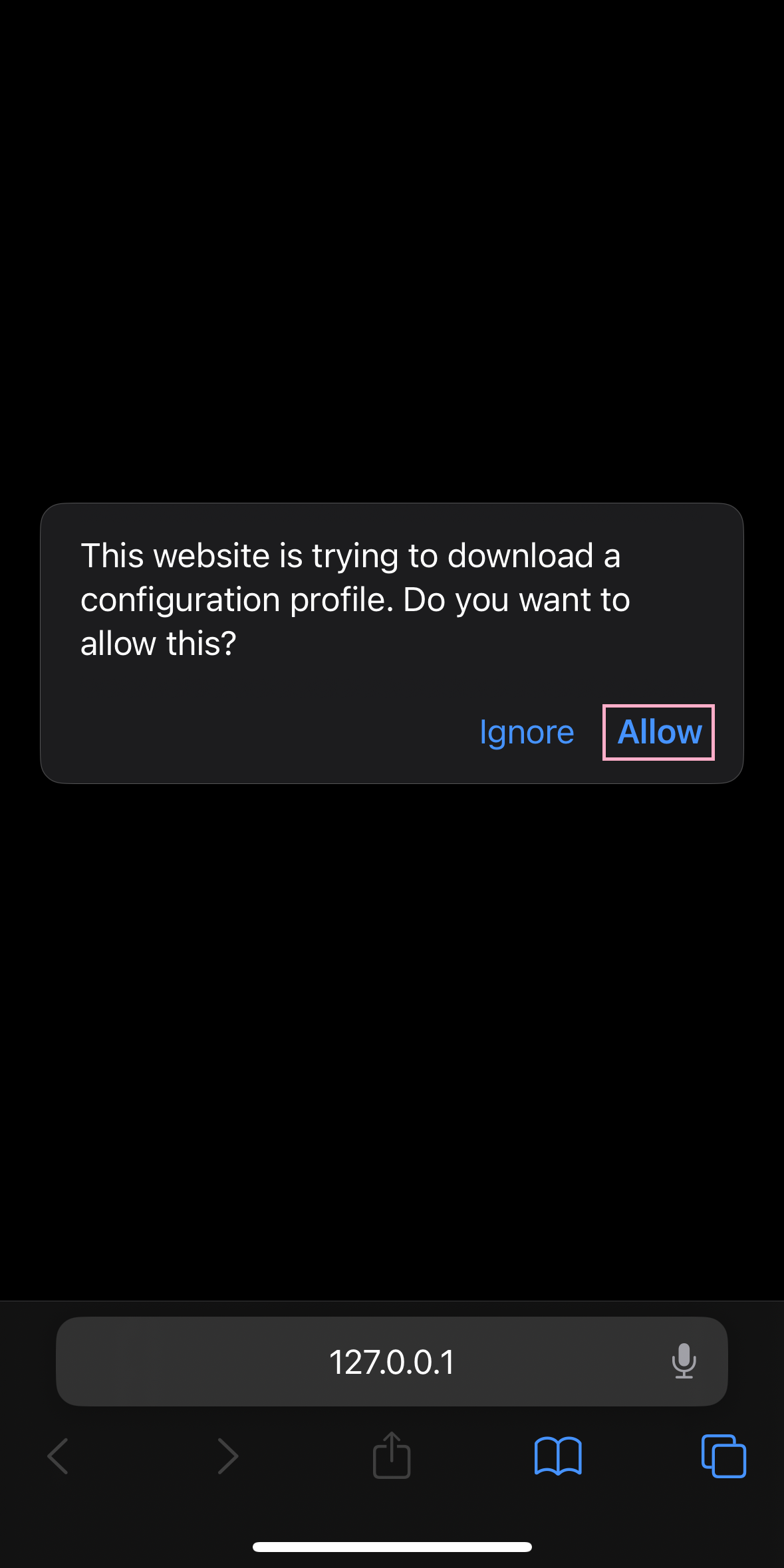This screenshot has width=784, height=1568.
Task: Ignore the configuration profile download
Action: coord(527,732)
